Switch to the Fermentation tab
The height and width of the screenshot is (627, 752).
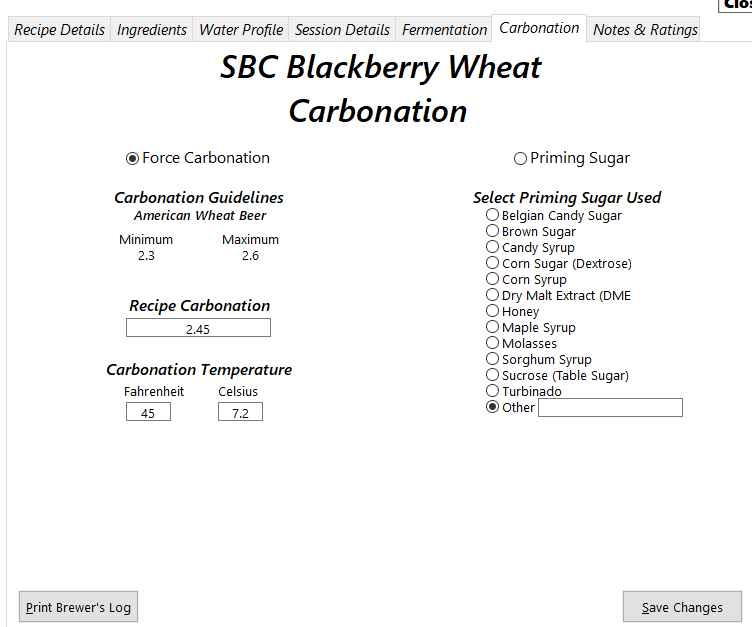point(444,30)
